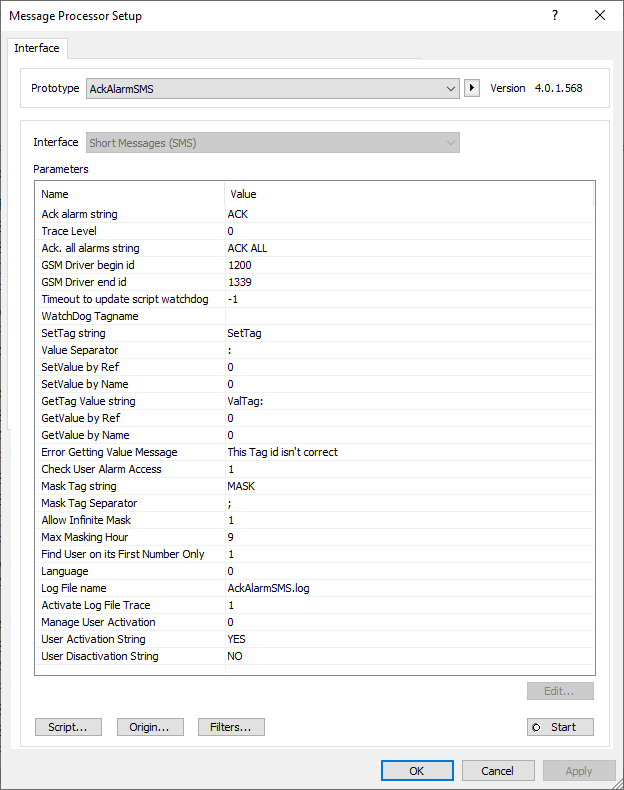Open the Filters... dialog
Screen dimensions: 624x790
click(231, 727)
